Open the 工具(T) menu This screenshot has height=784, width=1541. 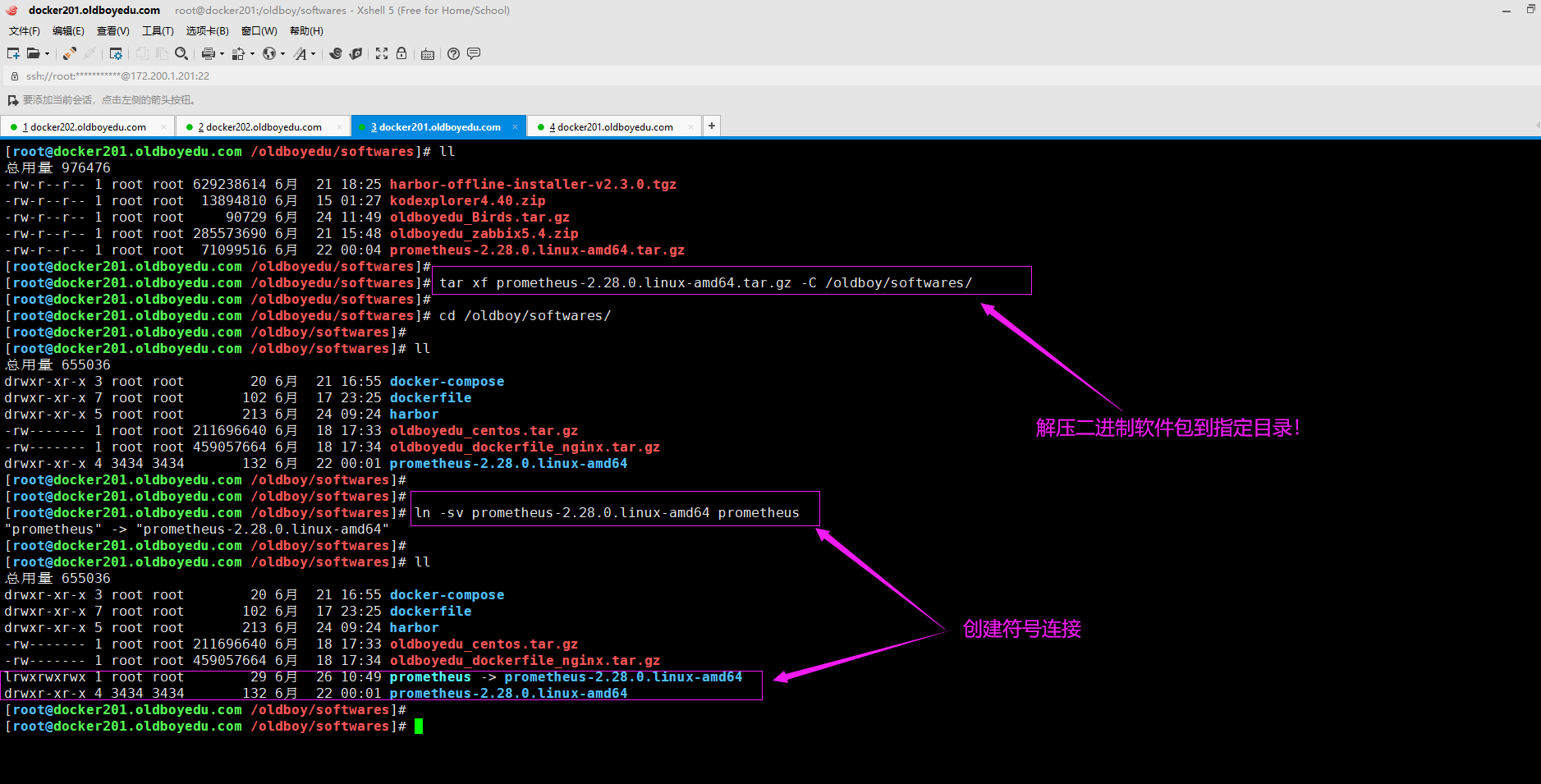(158, 31)
